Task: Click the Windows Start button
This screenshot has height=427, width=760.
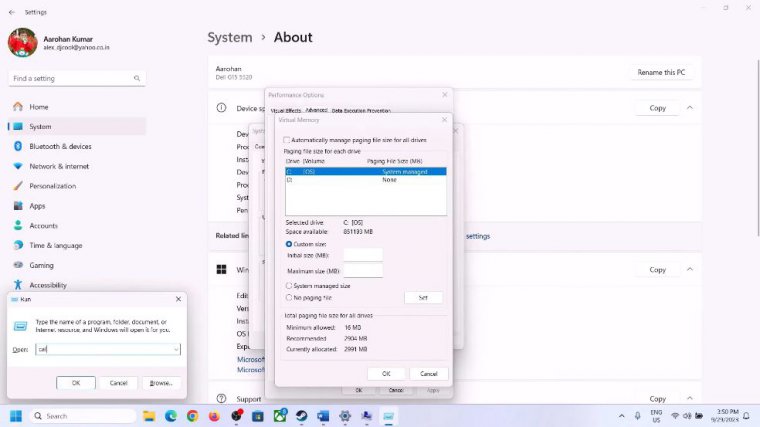Action: (x=16, y=416)
